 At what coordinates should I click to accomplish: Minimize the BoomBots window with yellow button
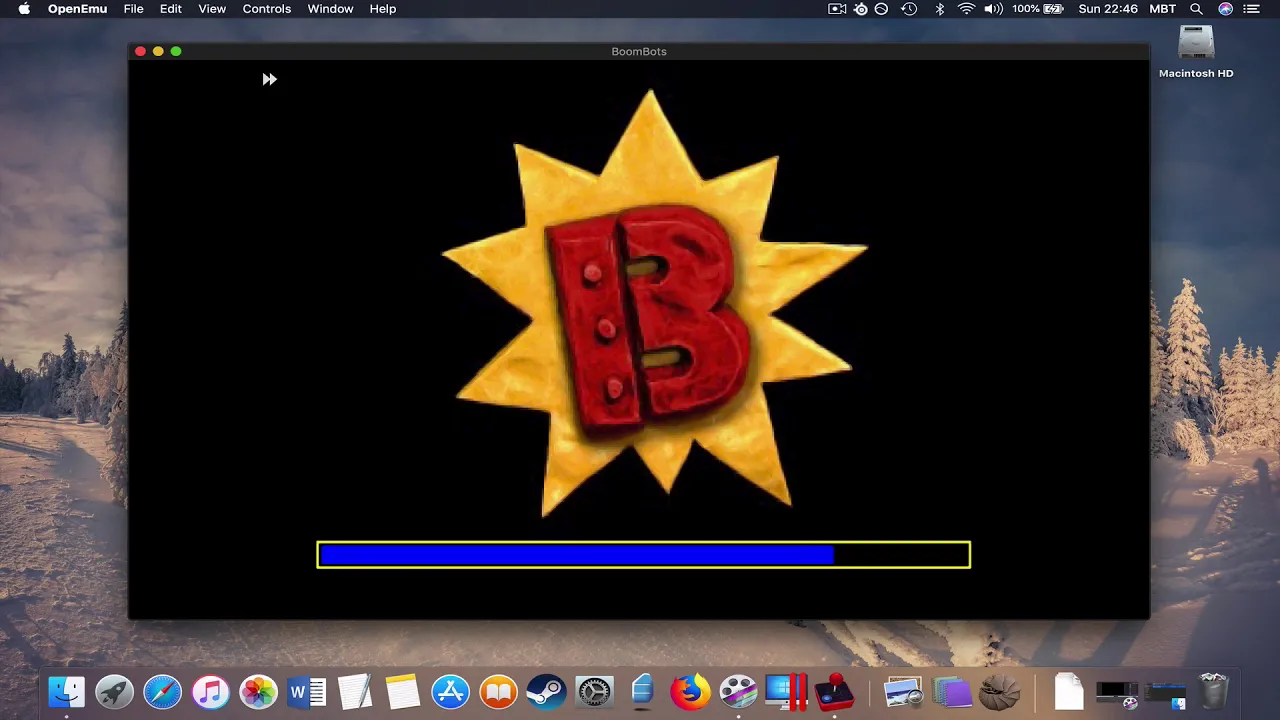pyautogui.click(x=158, y=51)
